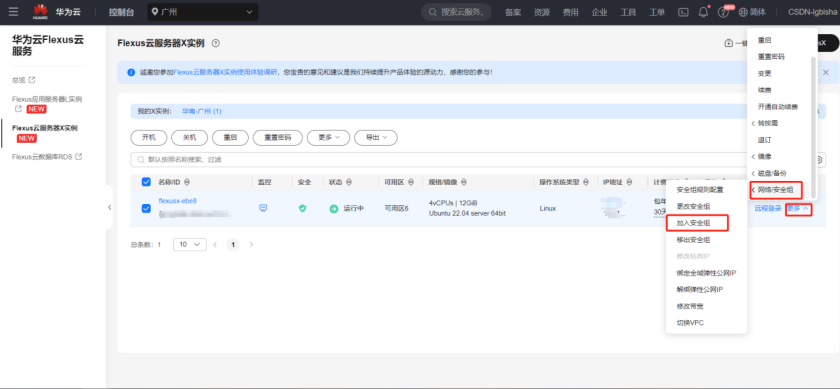Open the region selector showing 广州
The image size is (840, 389).
(202, 12)
